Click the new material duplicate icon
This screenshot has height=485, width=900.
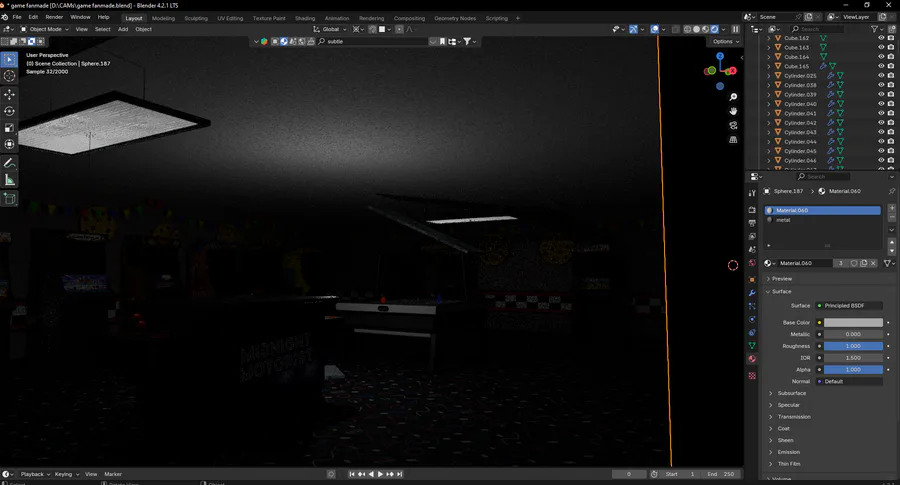pos(864,263)
